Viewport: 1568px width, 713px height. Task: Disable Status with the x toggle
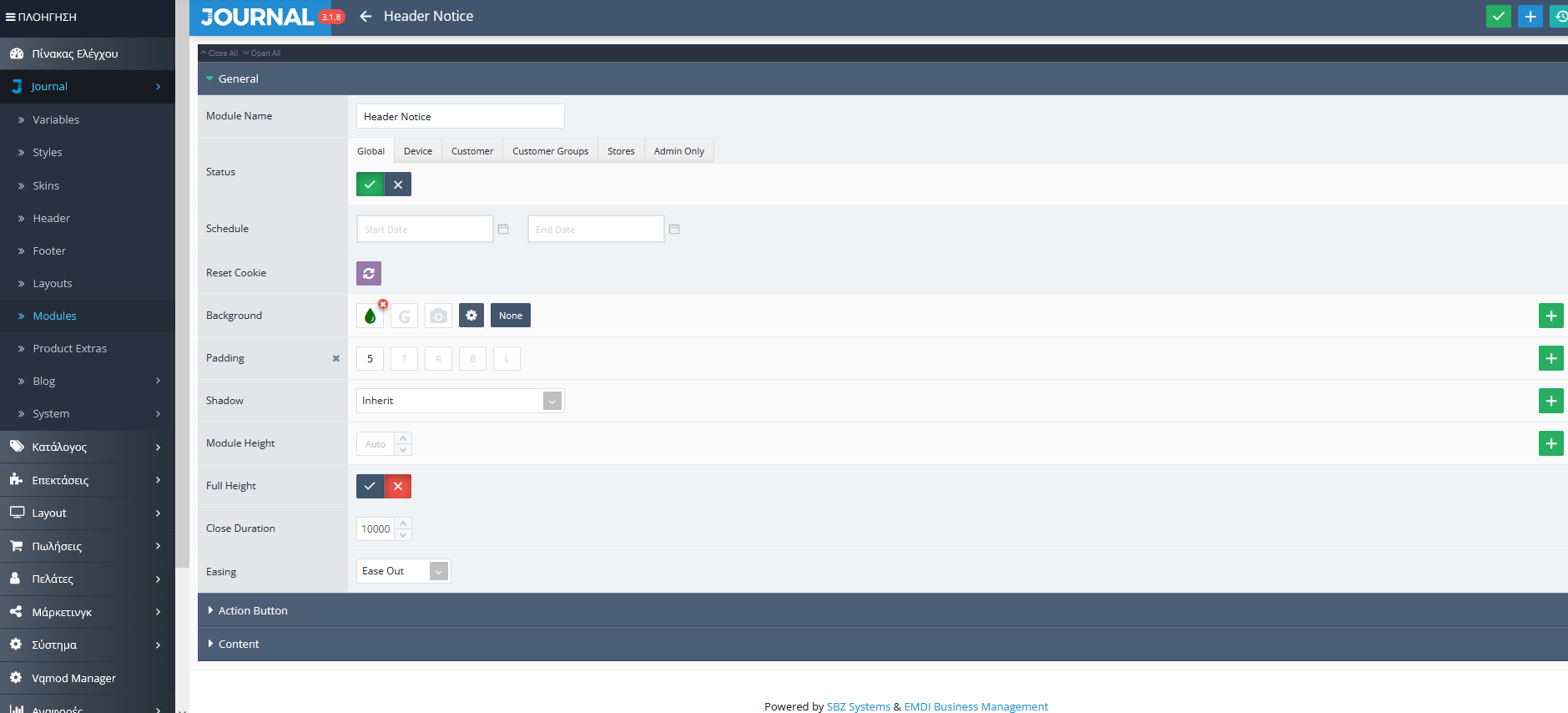[x=398, y=185]
